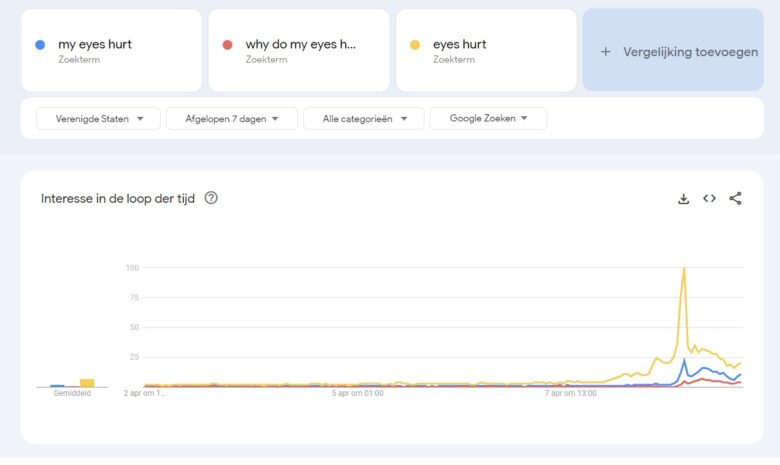Viewport: 780px width, 465px height.
Task: Select the "why do my eyes h..." term text
Action: pyautogui.click(x=300, y=44)
